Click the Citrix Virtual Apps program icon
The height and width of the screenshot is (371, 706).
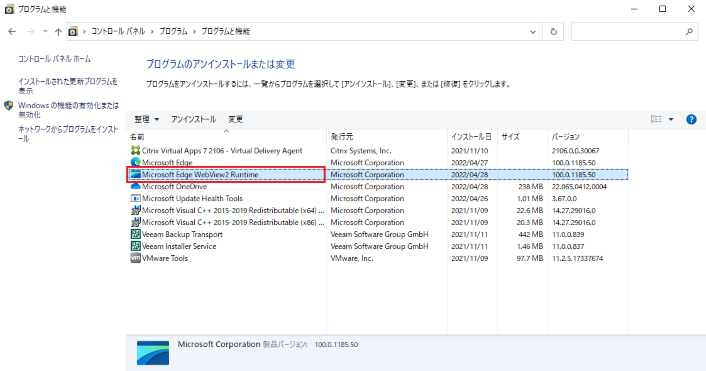click(135, 150)
